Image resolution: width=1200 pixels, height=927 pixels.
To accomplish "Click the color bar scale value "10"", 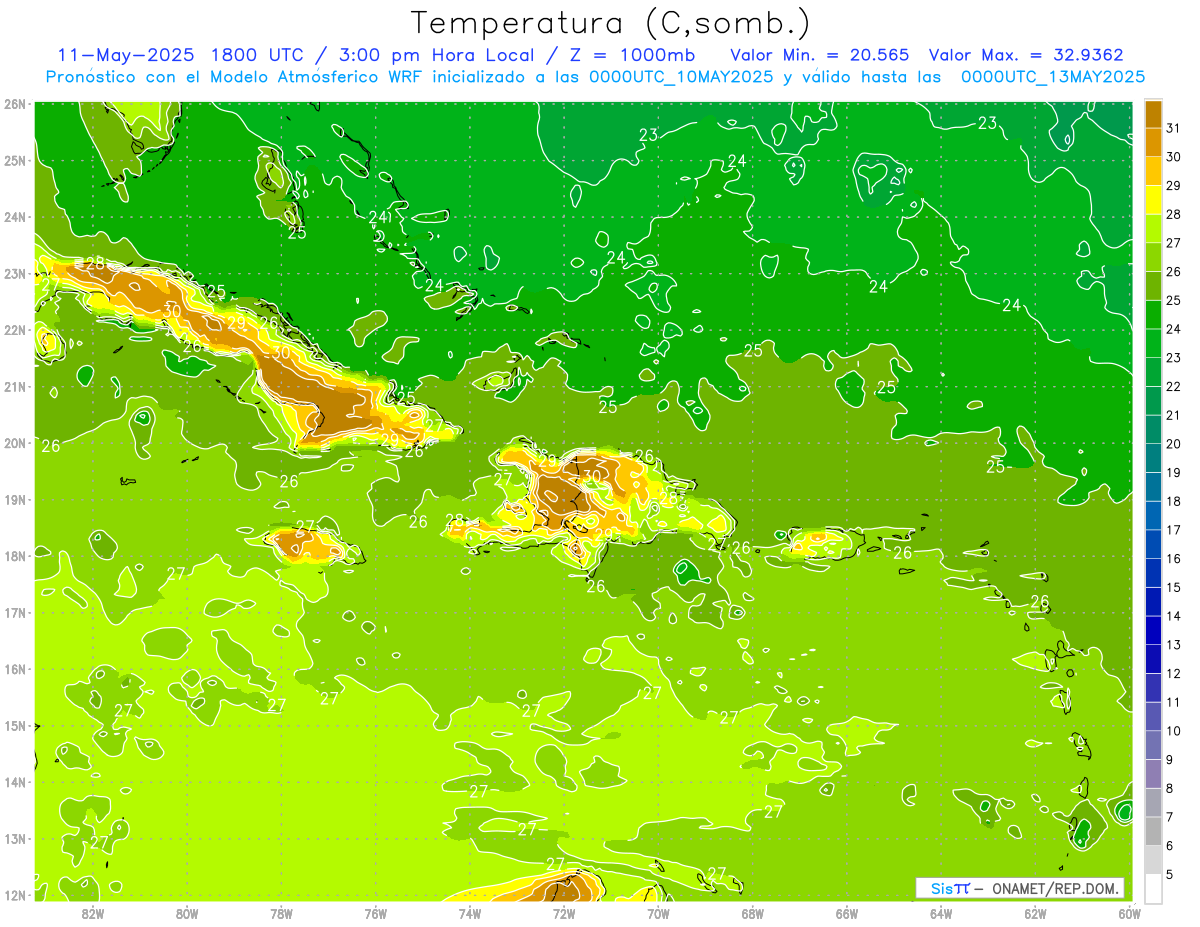I will [1173, 731].
